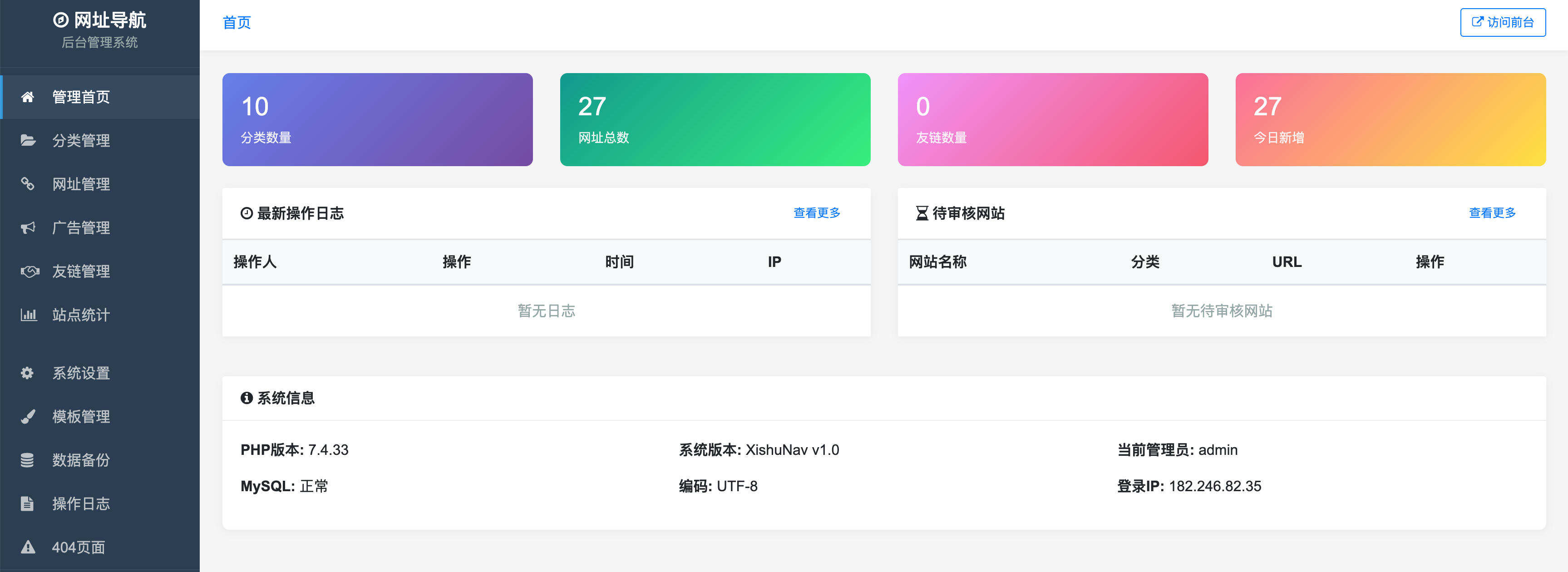This screenshot has width=1568, height=572.
Task: Click the 首页 breadcrumb link
Action: (x=237, y=23)
